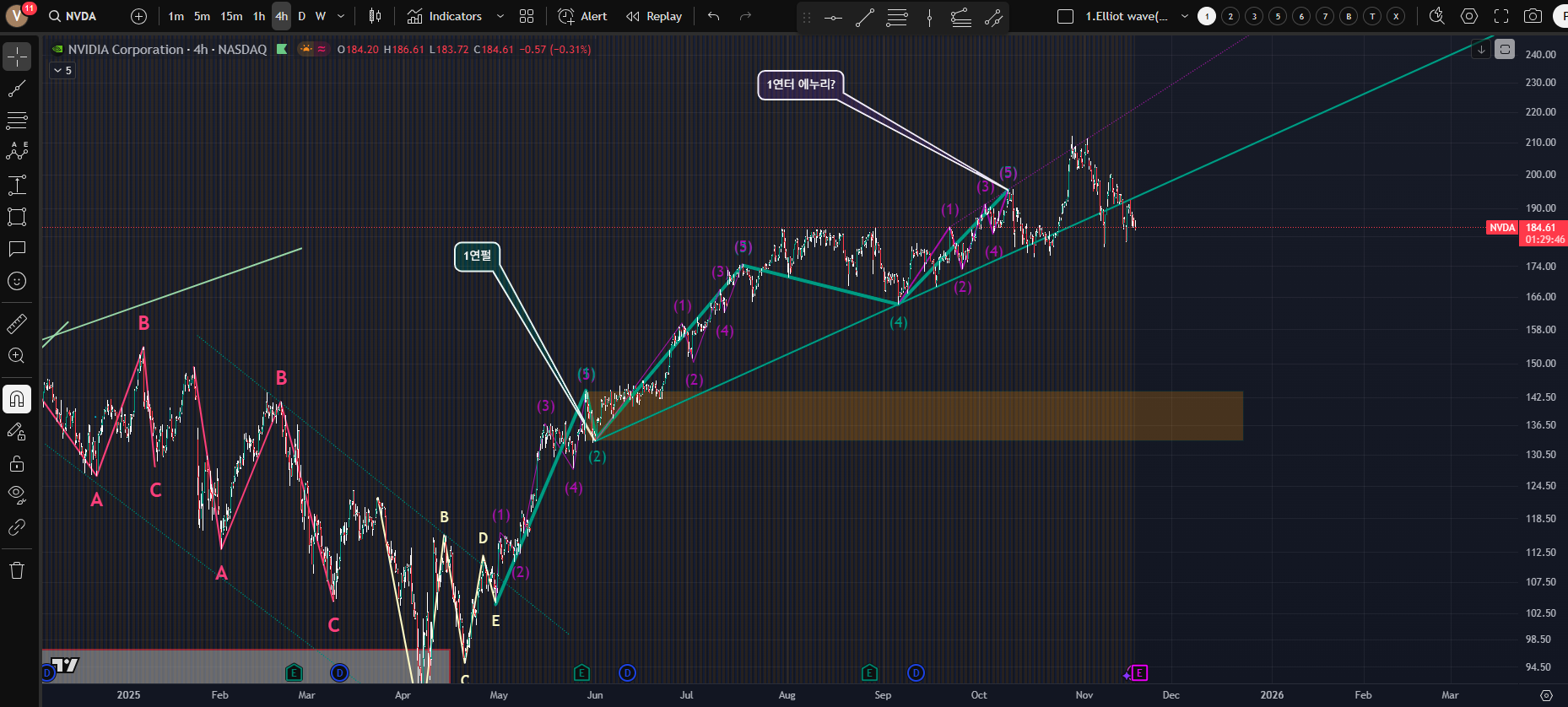Toggle lock all drawing tools
The width and height of the screenshot is (1568, 707).
pyautogui.click(x=17, y=463)
